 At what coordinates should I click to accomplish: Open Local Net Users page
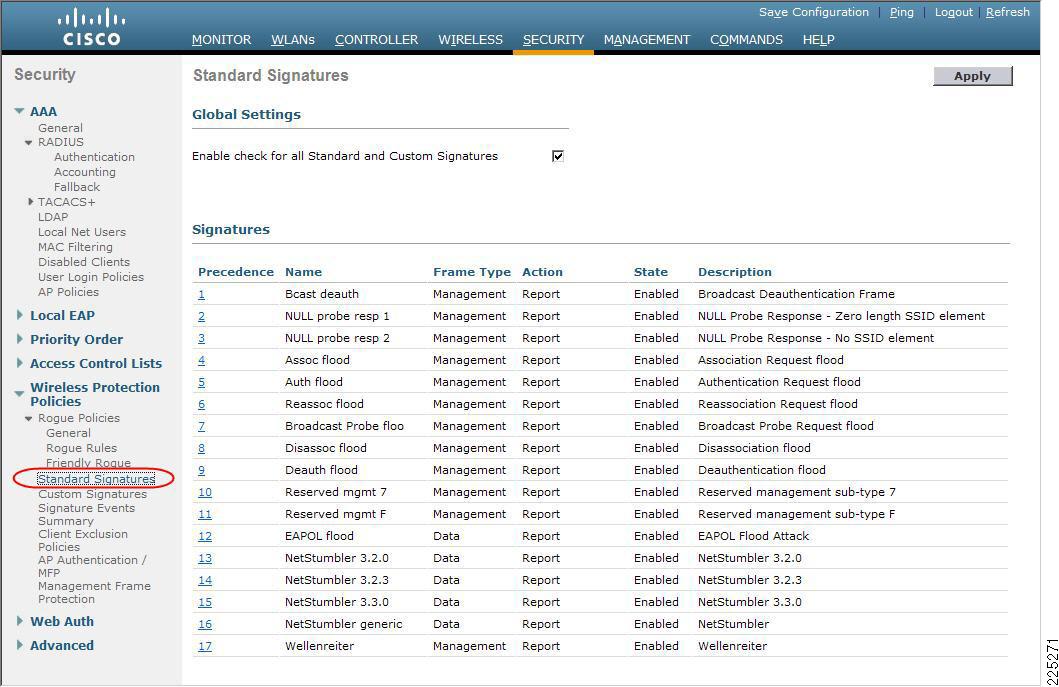82,232
